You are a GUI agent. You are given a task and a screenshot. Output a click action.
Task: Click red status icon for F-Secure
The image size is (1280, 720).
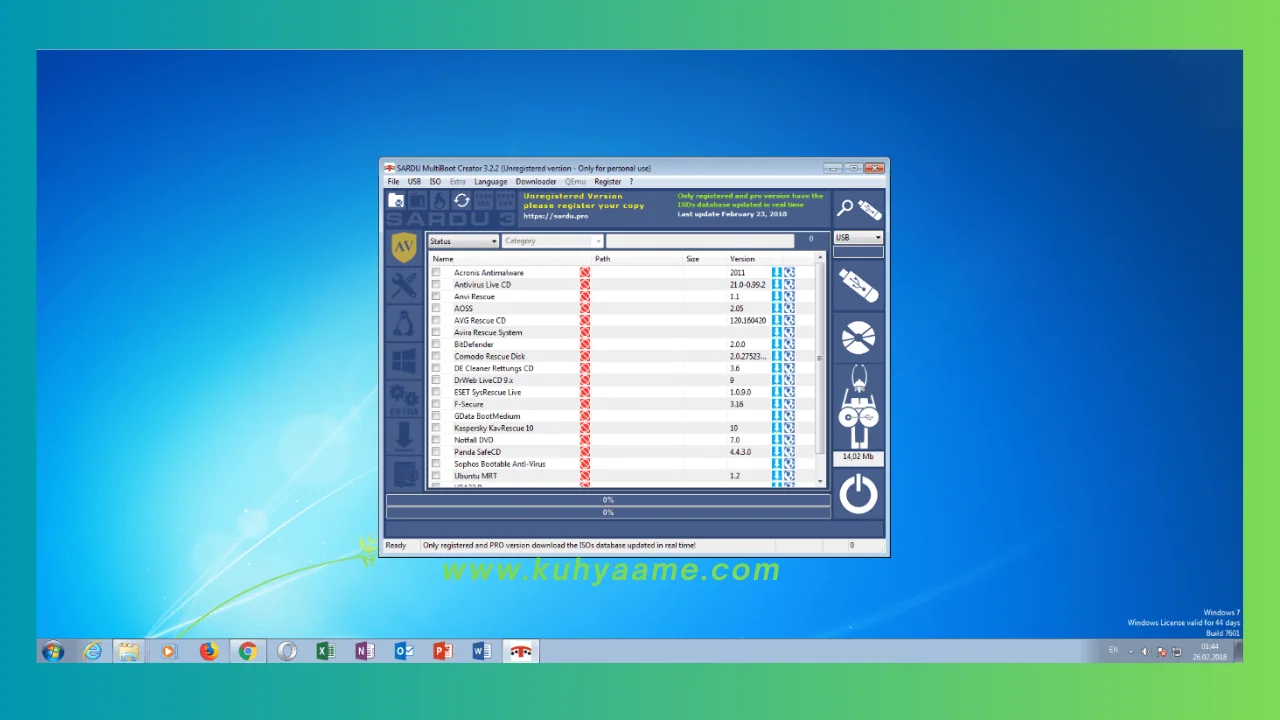coord(585,404)
